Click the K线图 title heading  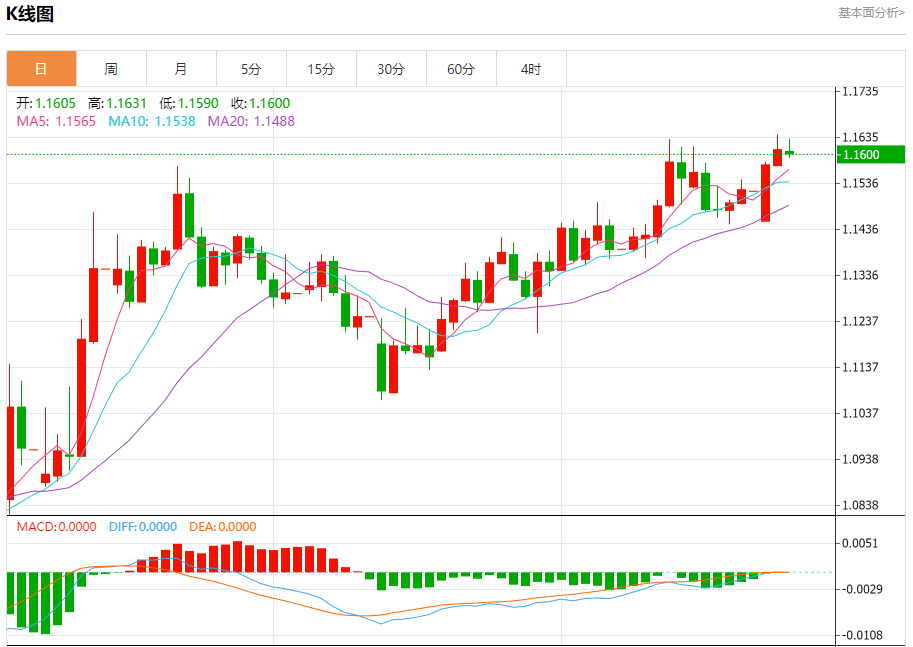pos(31,14)
